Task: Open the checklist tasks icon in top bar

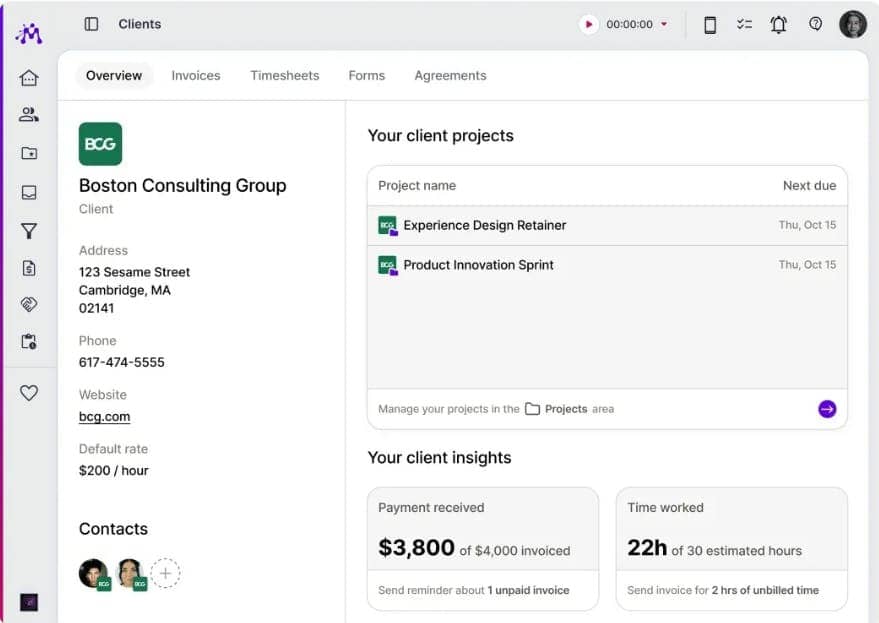Action: [x=744, y=24]
